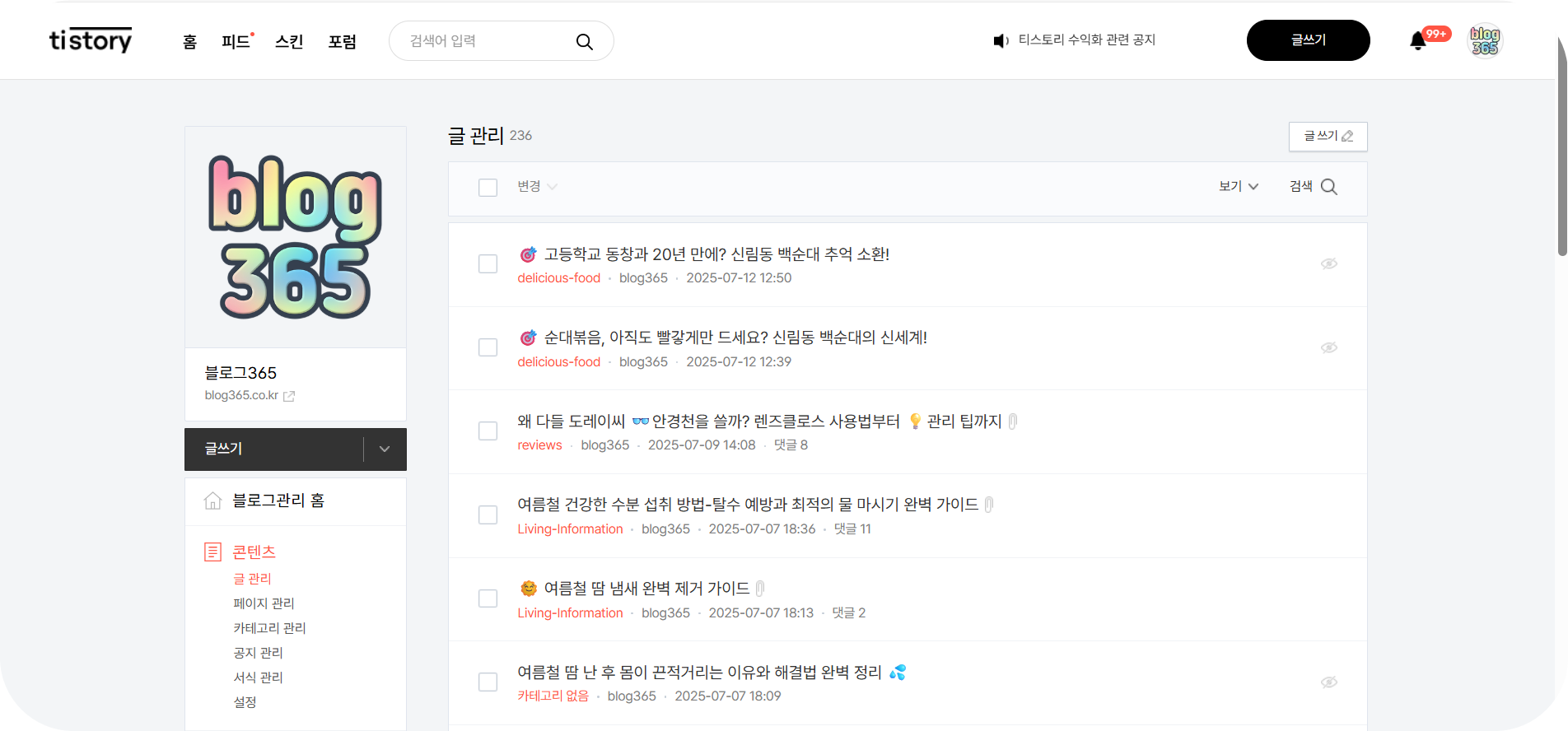Viewport: 1568px width, 731px height.
Task: Open notifications bell icon
Action: click(x=1417, y=40)
